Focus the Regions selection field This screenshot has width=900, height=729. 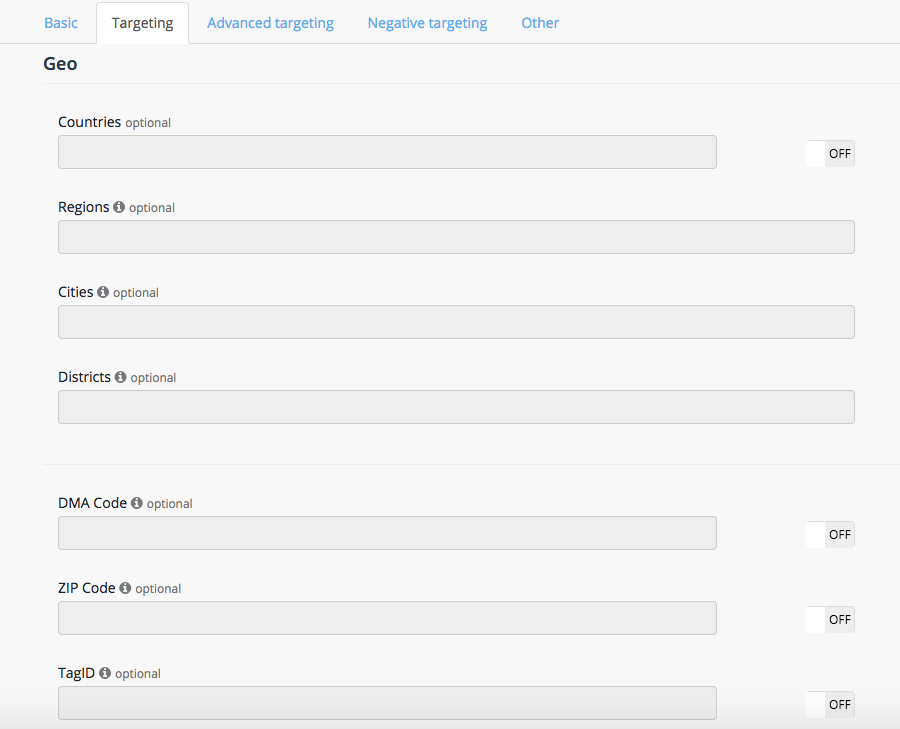[x=456, y=237]
